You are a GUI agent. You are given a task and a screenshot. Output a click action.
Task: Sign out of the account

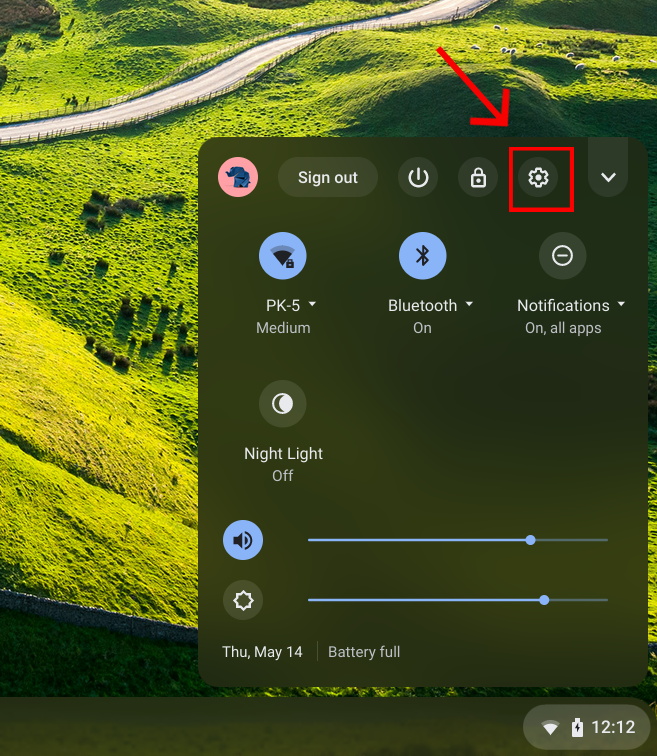click(328, 177)
